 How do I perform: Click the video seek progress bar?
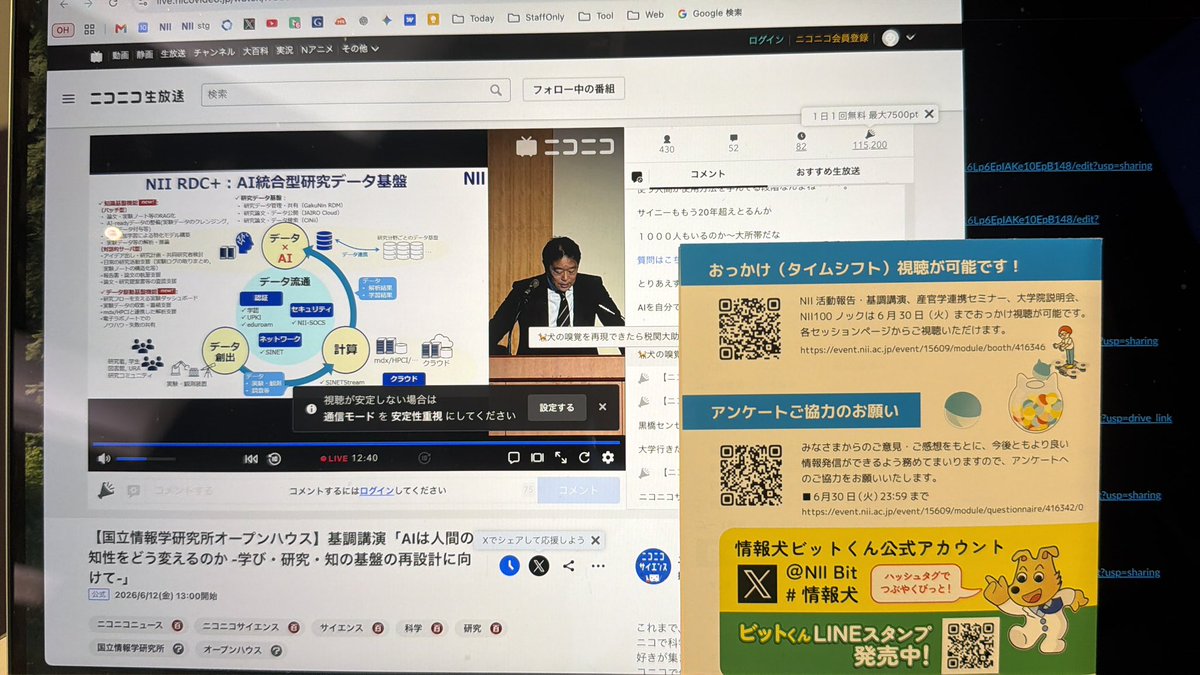coord(356,443)
